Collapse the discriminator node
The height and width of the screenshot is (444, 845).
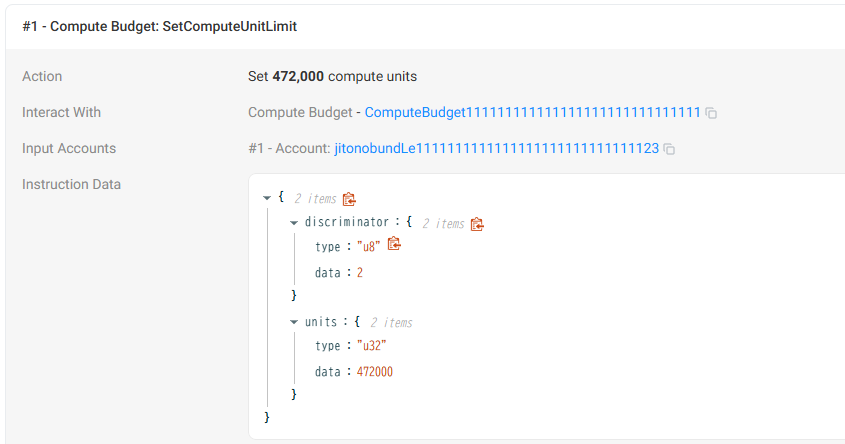point(294,222)
